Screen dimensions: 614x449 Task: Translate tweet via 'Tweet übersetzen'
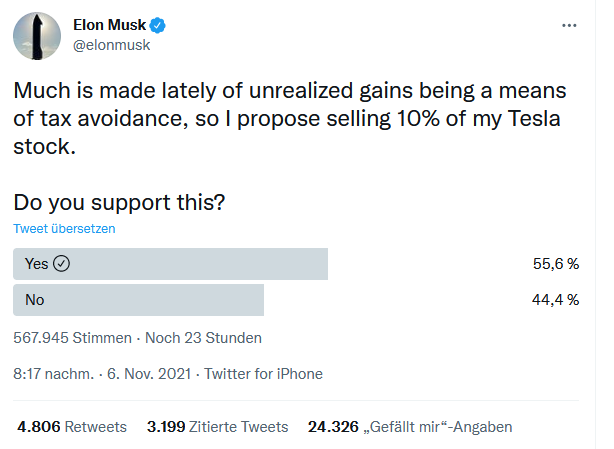click(x=64, y=228)
